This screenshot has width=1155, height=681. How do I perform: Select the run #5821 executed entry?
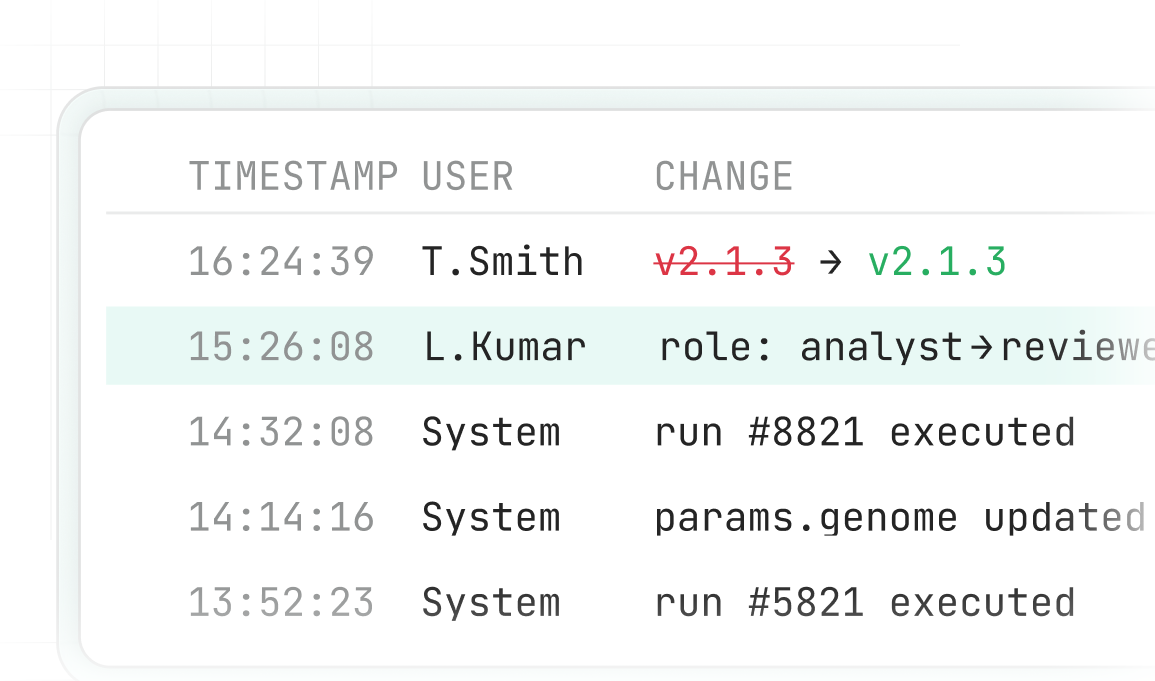[865, 603]
